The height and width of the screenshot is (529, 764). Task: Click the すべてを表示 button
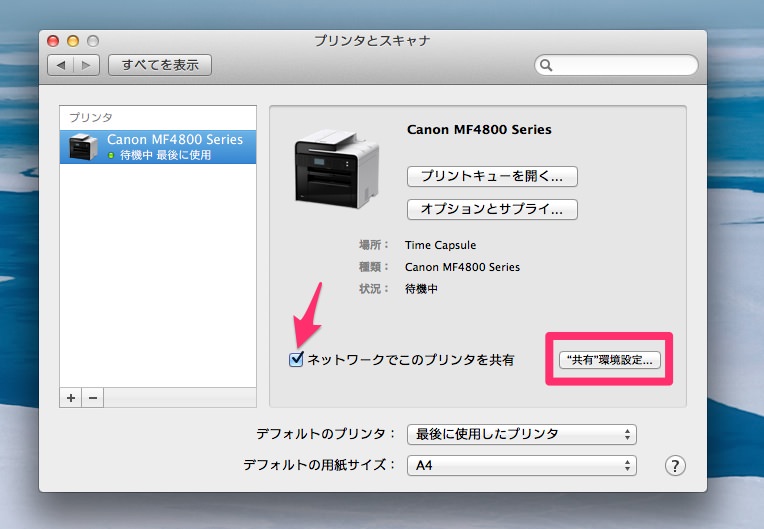[x=160, y=65]
